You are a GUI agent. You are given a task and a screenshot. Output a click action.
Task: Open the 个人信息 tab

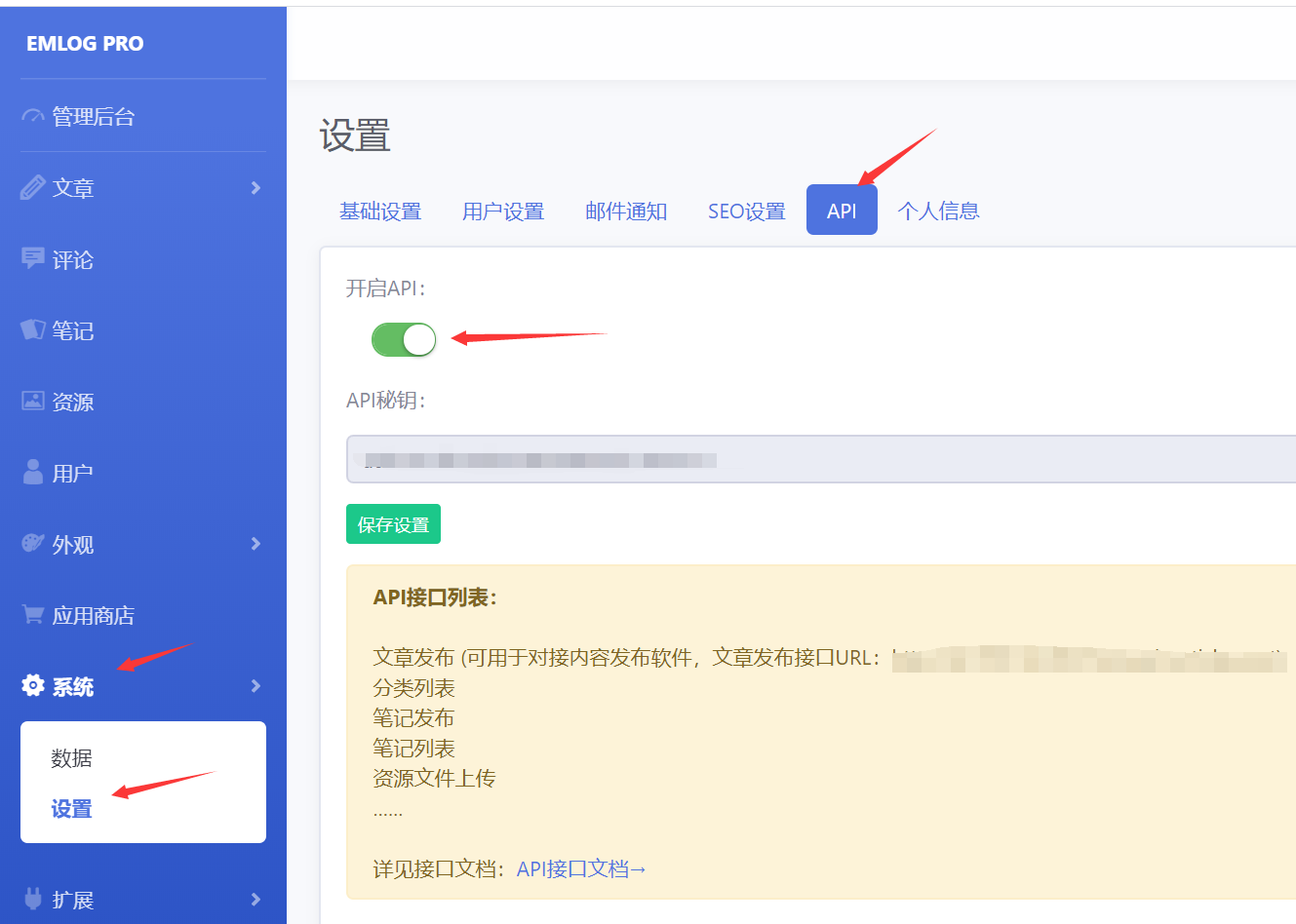tap(938, 211)
